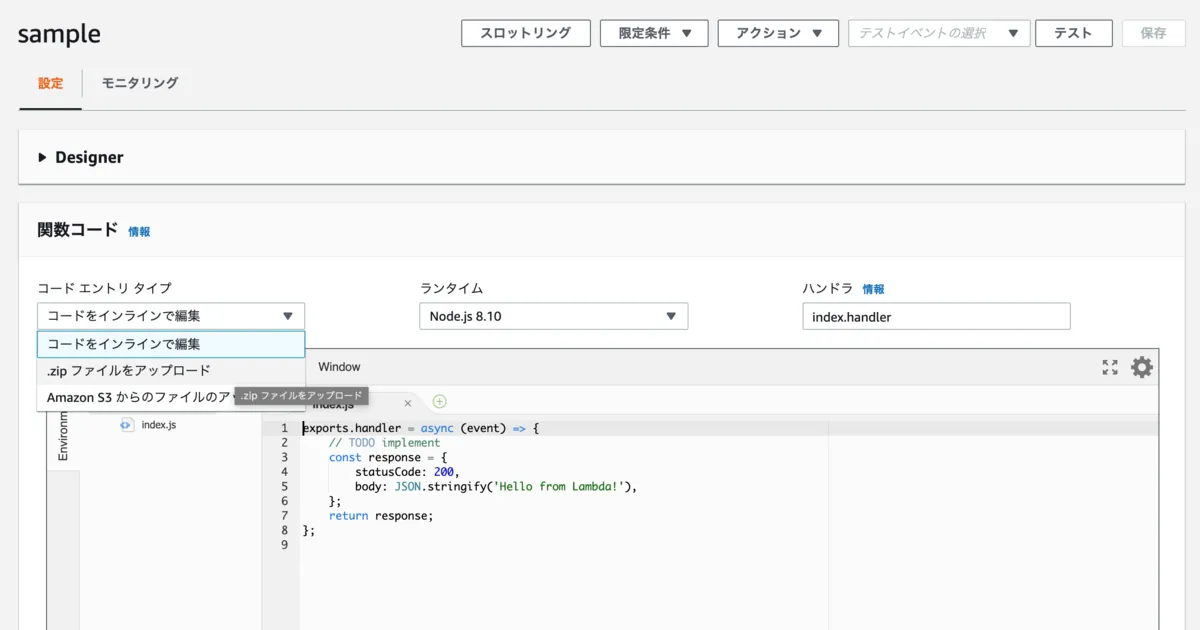The image size is (1200, 630).
Task: Open the editor settings gear icon
Action: 1141,367
